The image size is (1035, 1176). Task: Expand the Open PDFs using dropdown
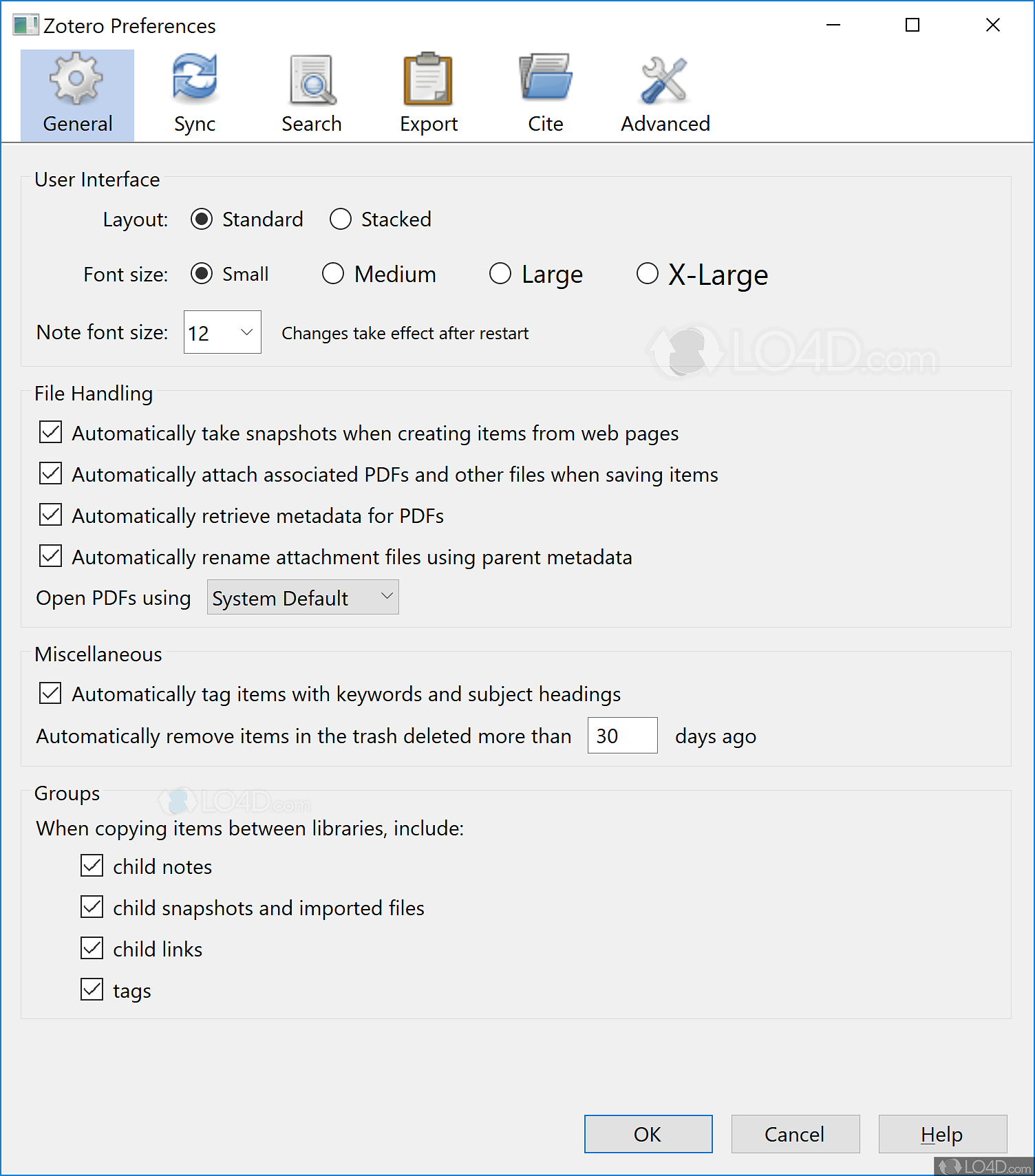[x=303, y=597]
